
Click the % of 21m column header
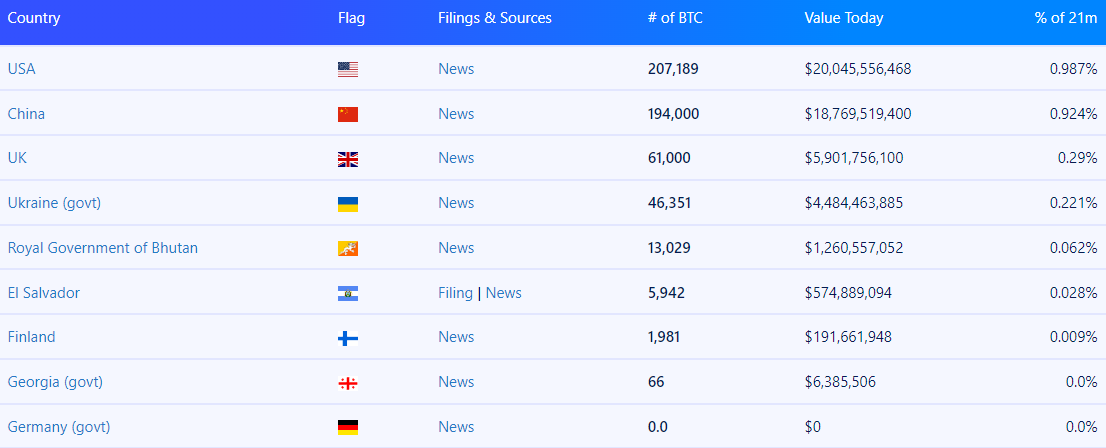point(1066,18)
